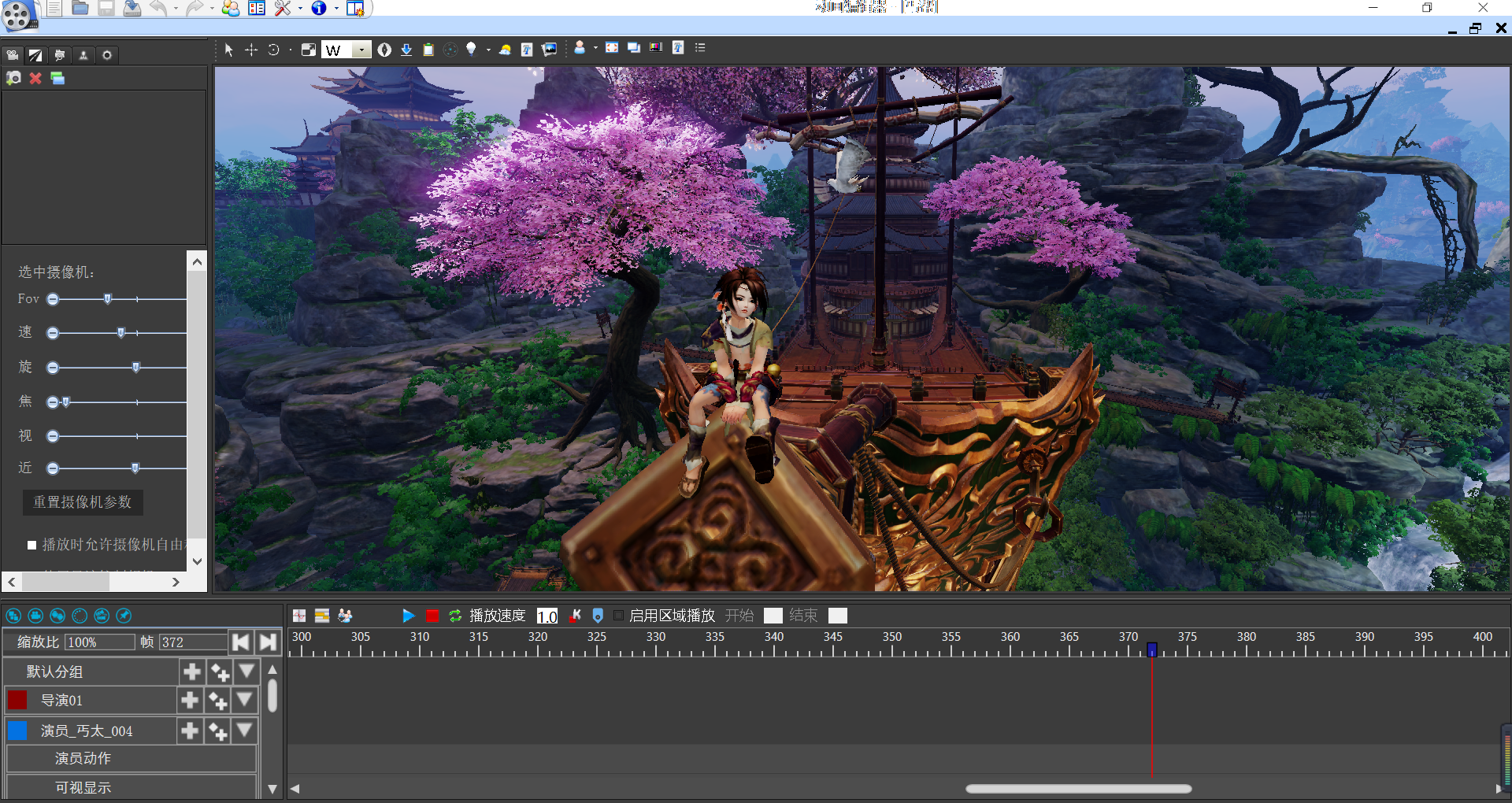1512x803 pixels.
Task: Click the weather sun-cloud icon
Action: pyautogui.click(x=506, y=50)
